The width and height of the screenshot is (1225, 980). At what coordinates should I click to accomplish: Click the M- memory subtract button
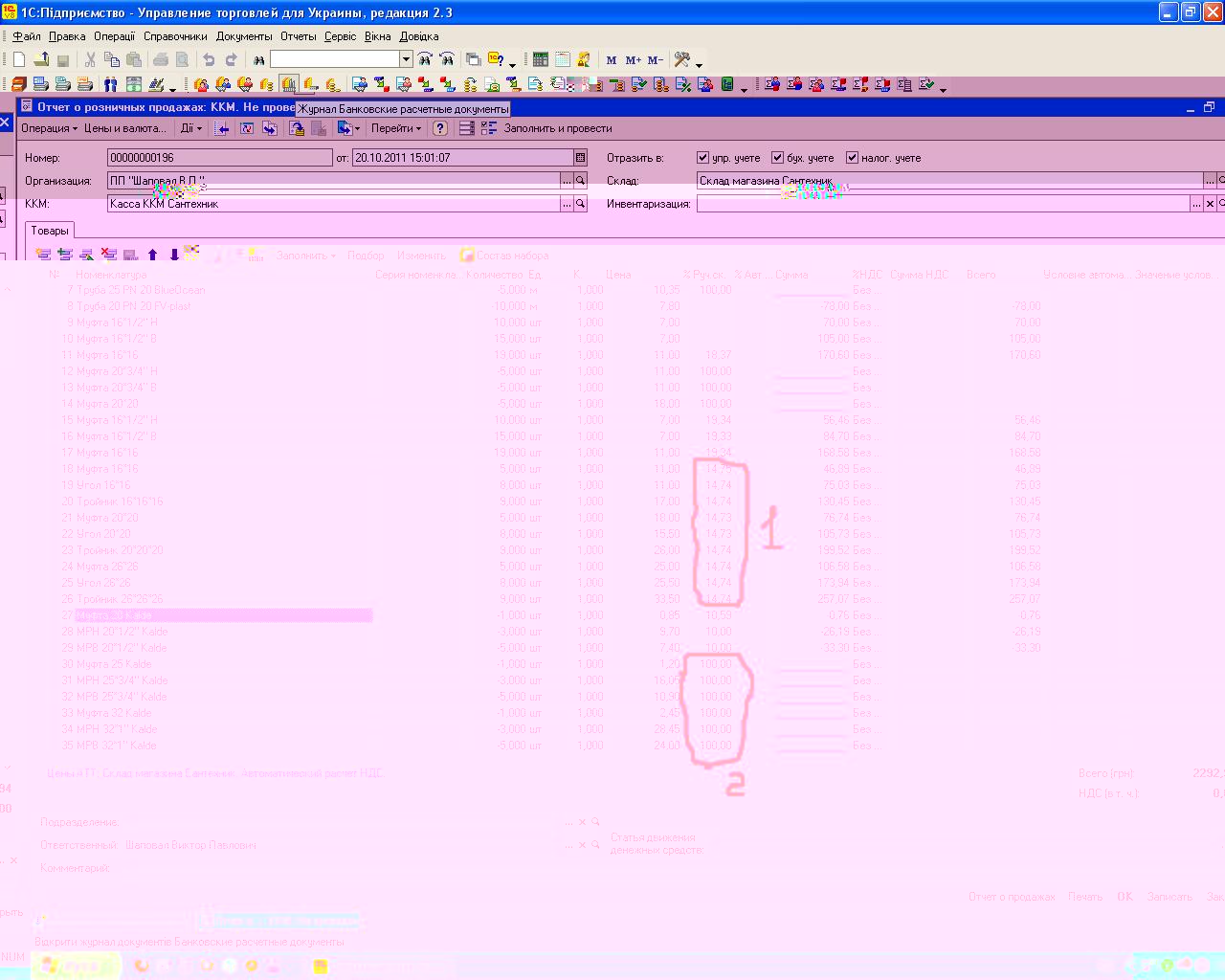pos(656,59)
